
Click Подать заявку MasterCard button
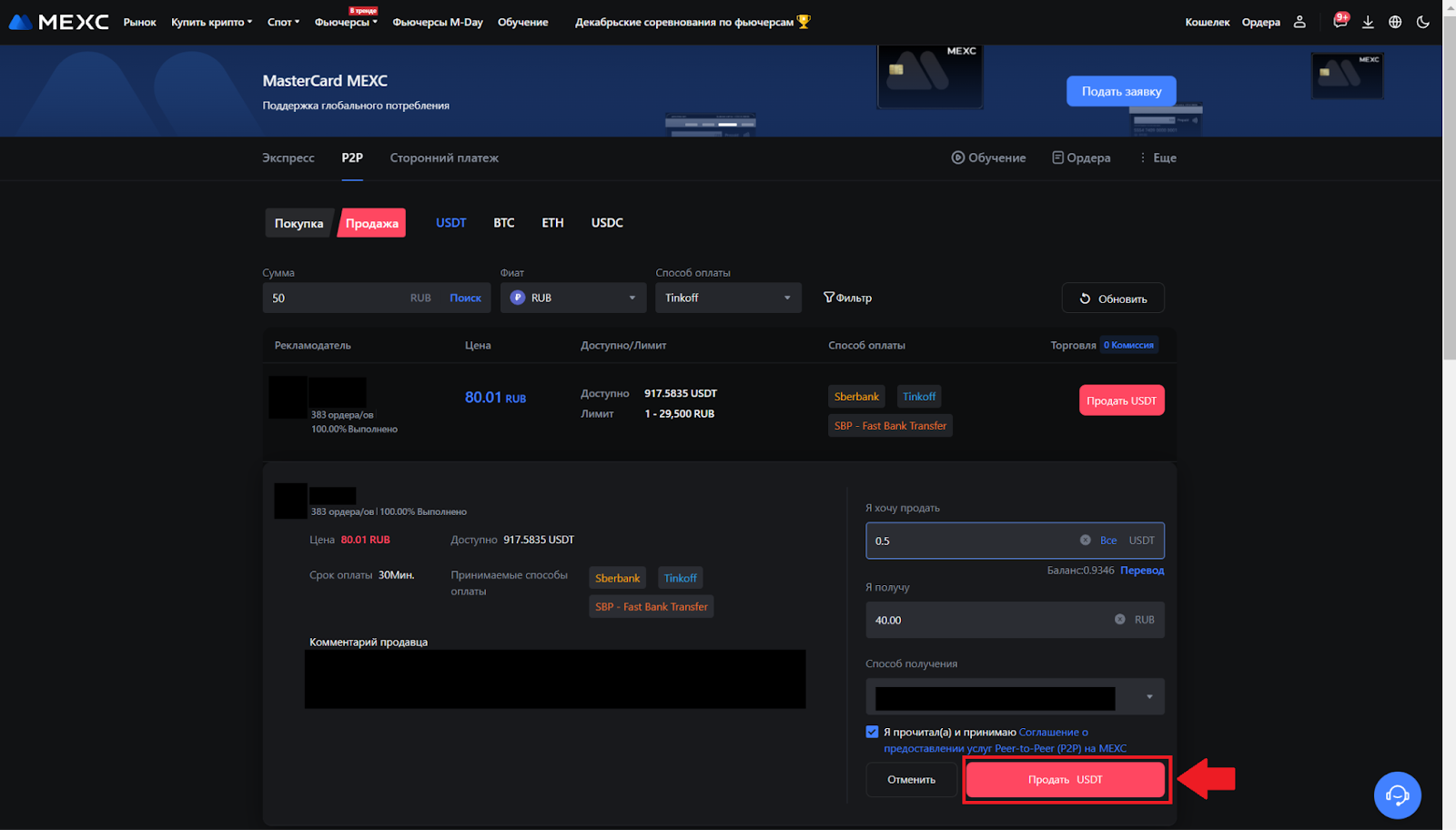coord(1121,91)
